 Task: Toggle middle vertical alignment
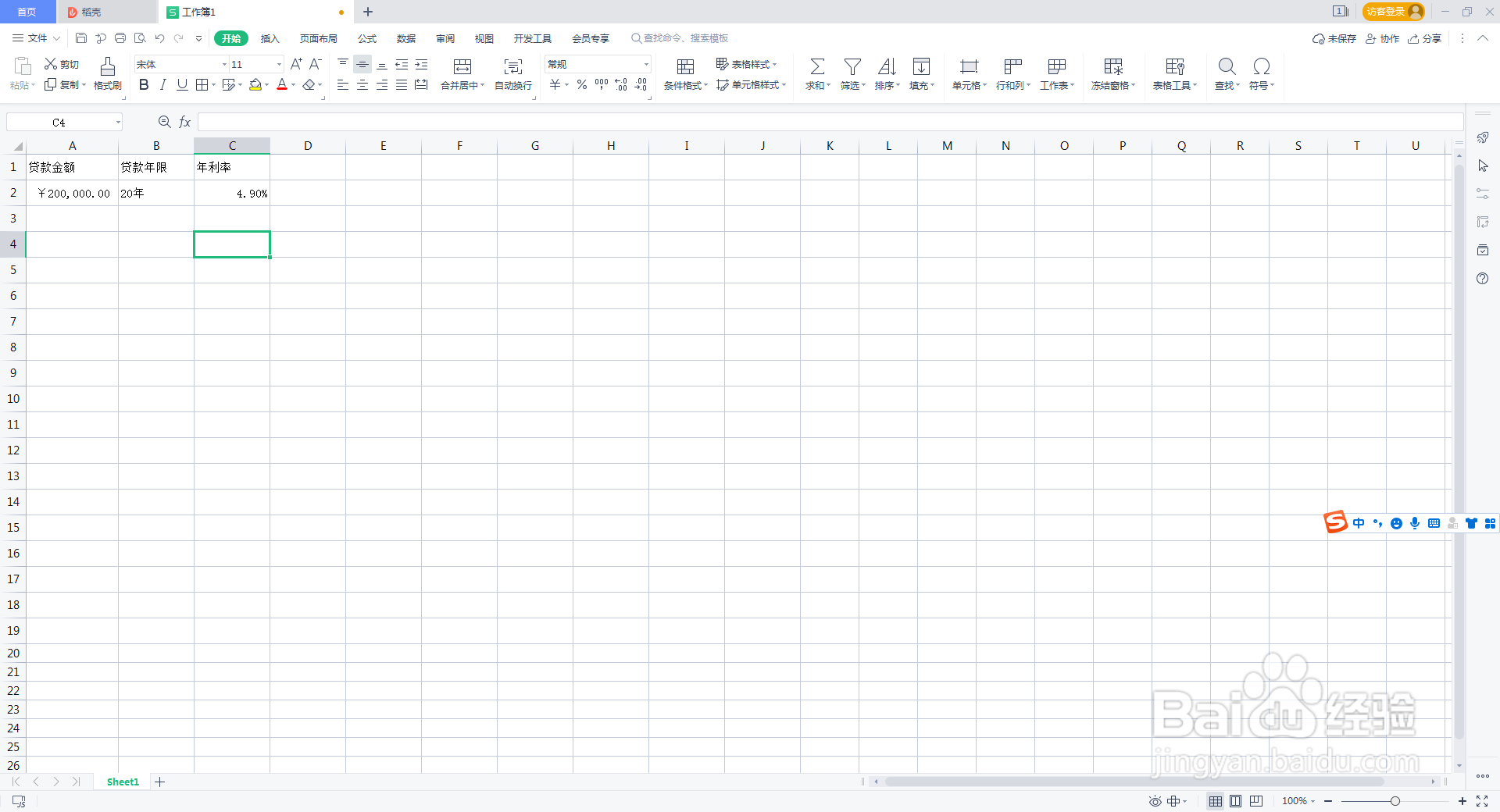click(x=362, y=64)
